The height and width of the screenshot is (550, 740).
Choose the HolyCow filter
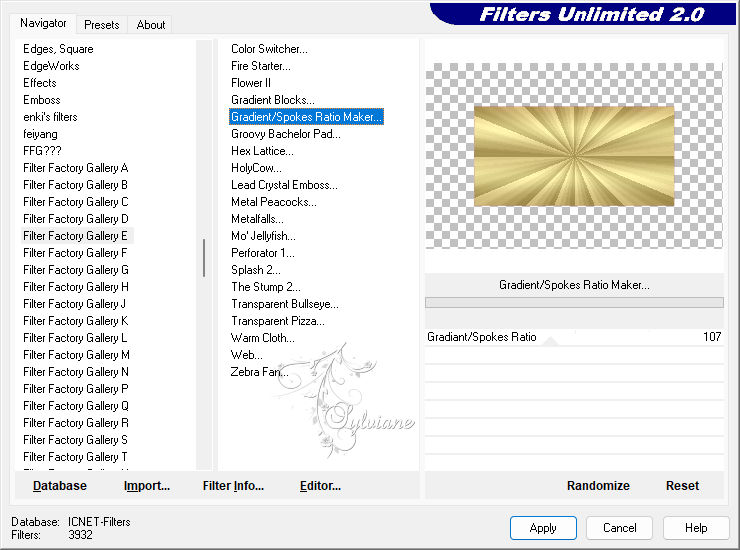[x=256, y=168]
